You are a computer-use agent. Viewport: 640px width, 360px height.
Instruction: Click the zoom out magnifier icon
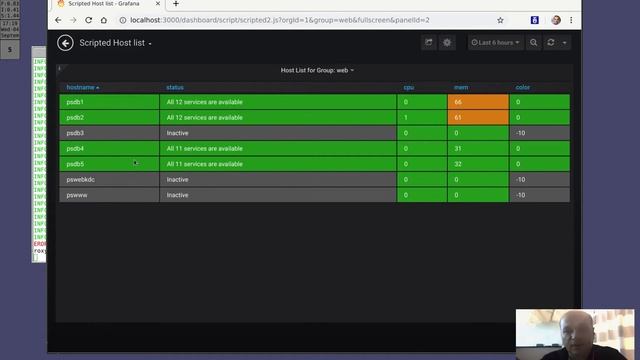coord(533,42)
